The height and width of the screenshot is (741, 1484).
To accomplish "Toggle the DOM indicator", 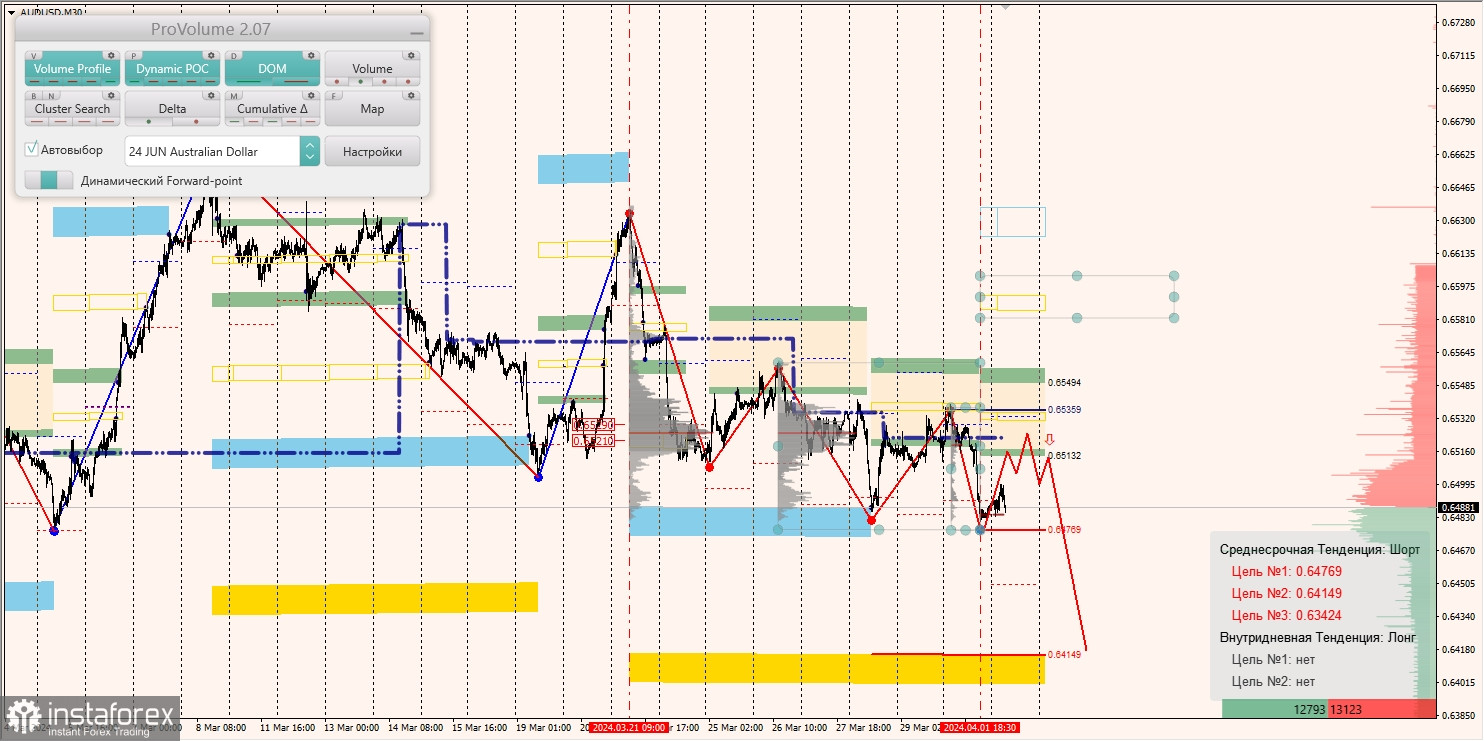I will point(272,69).
